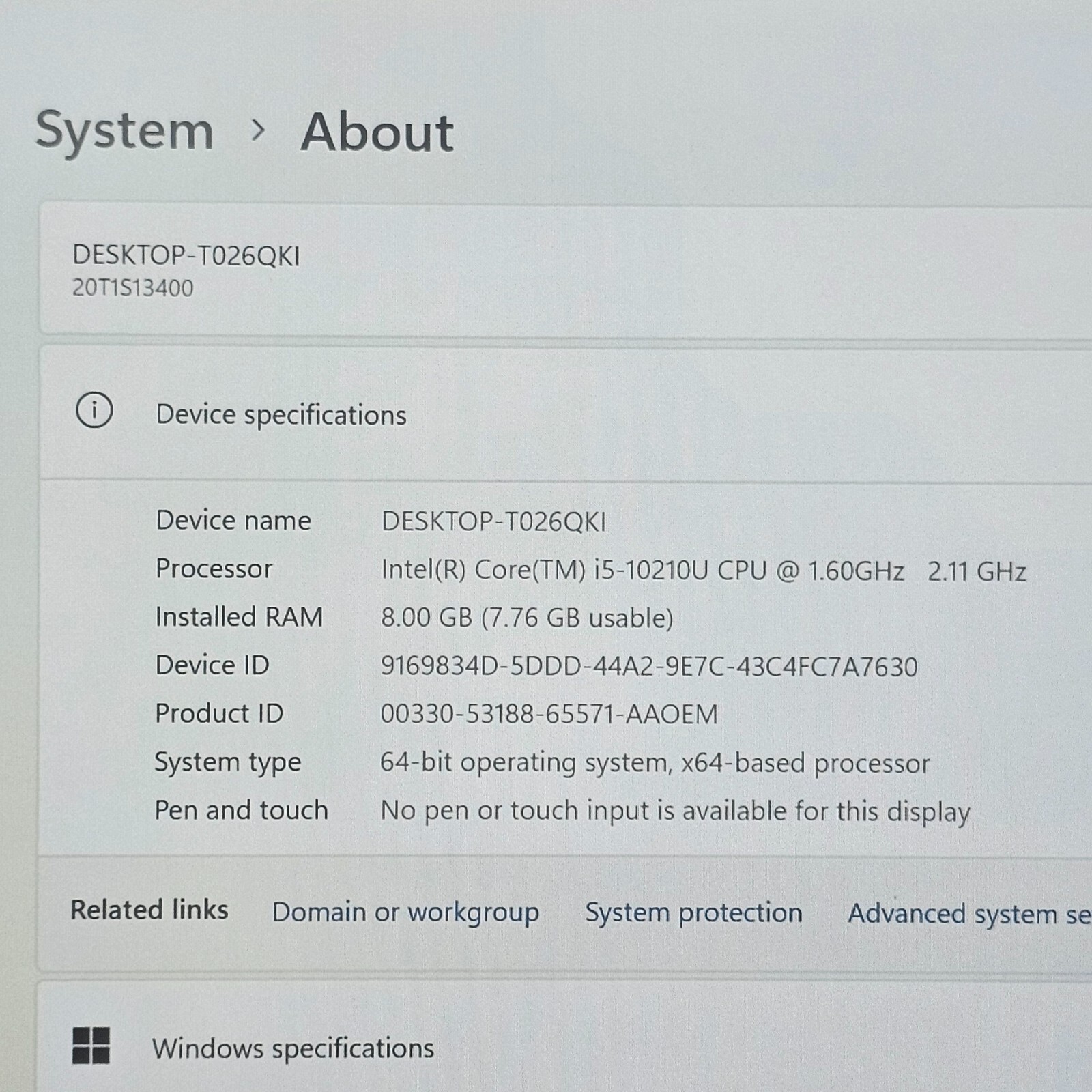
Task: Click the Processor label
Action: click(x=214, y=569)
